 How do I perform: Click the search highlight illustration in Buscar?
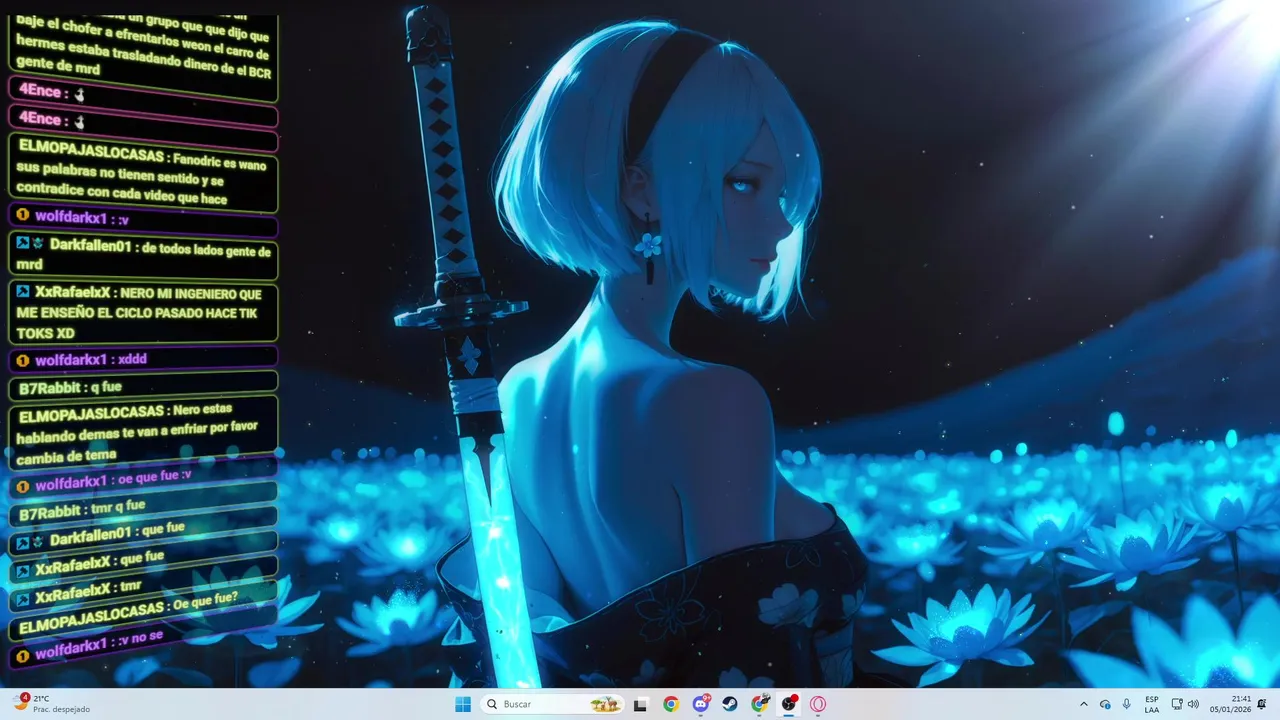click(604, 704)
